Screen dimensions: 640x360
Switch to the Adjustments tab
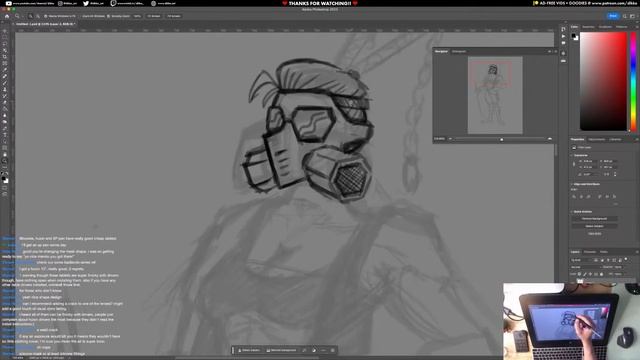(597, 140)
